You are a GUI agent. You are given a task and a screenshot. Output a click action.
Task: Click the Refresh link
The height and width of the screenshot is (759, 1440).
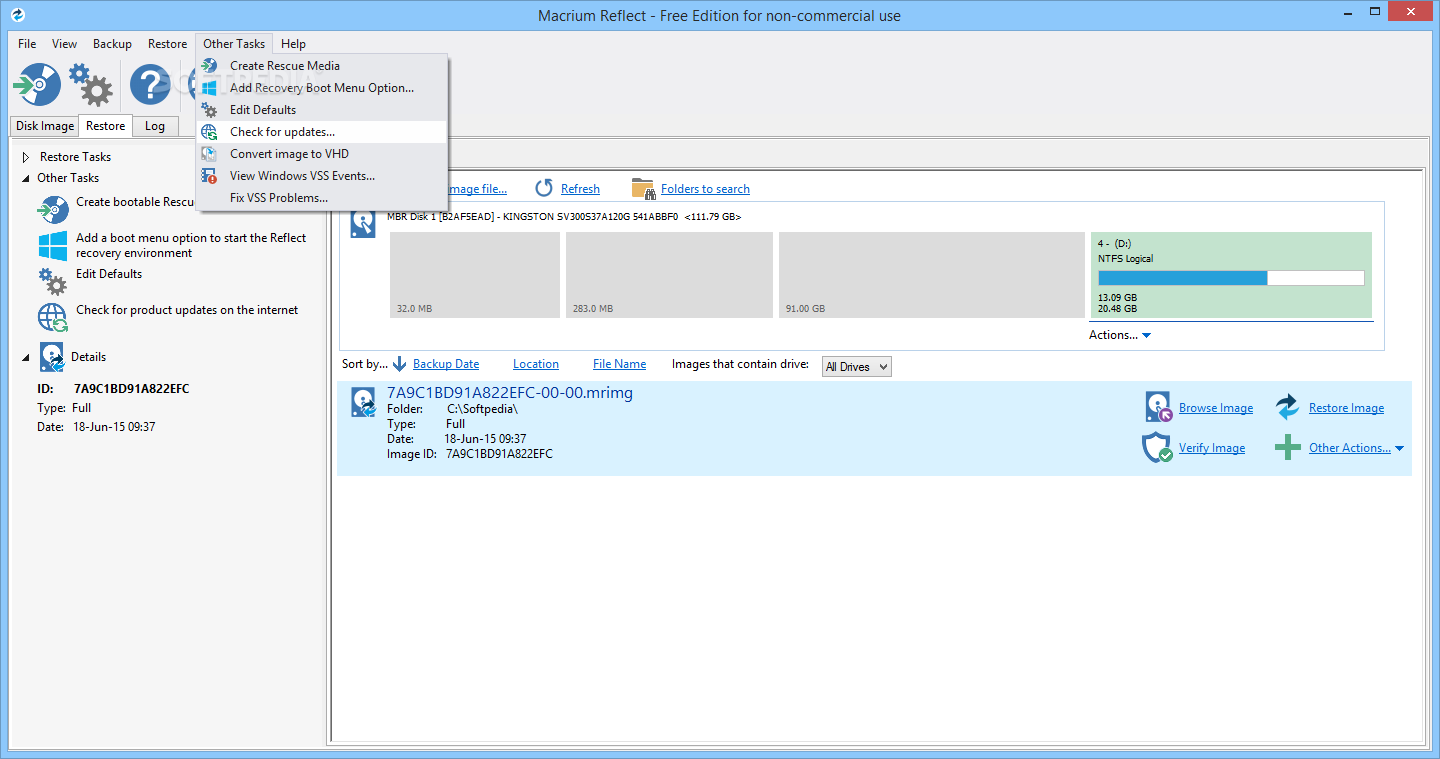tap(580, 189)
